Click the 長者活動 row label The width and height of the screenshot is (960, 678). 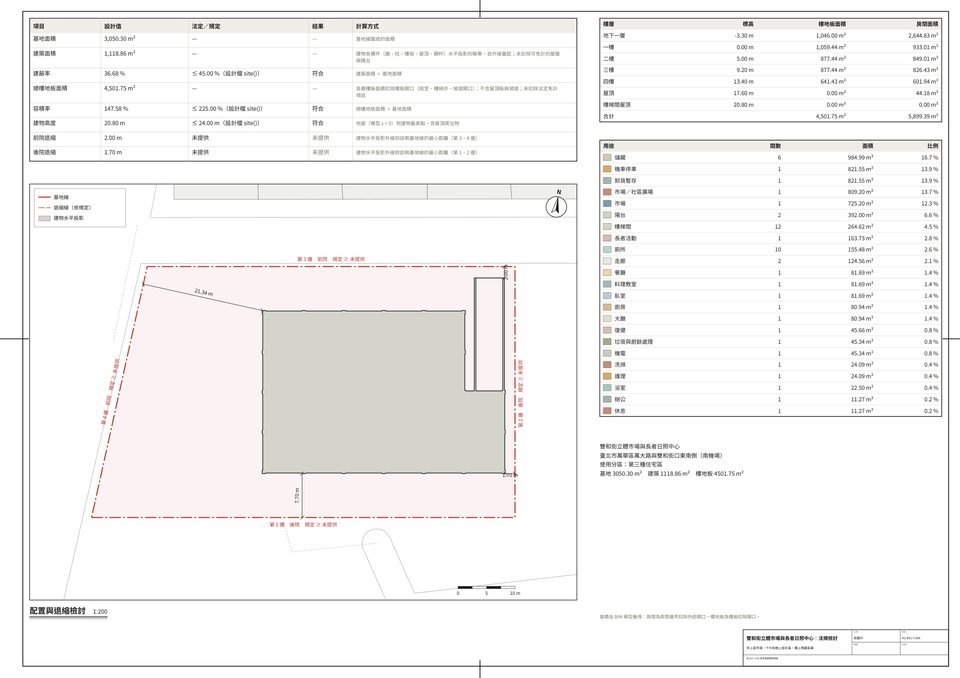click(626, 238)
